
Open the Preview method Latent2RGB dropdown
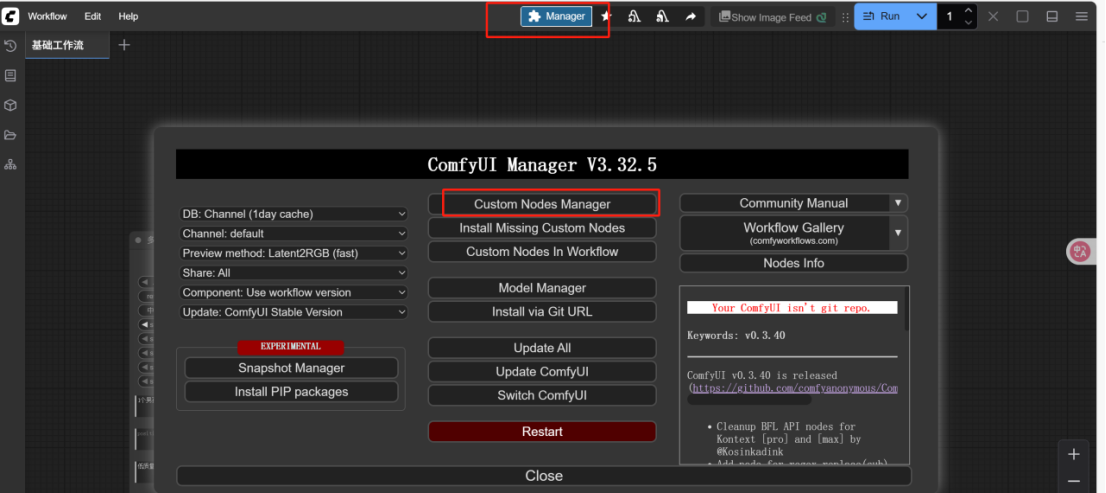(294, 253)
